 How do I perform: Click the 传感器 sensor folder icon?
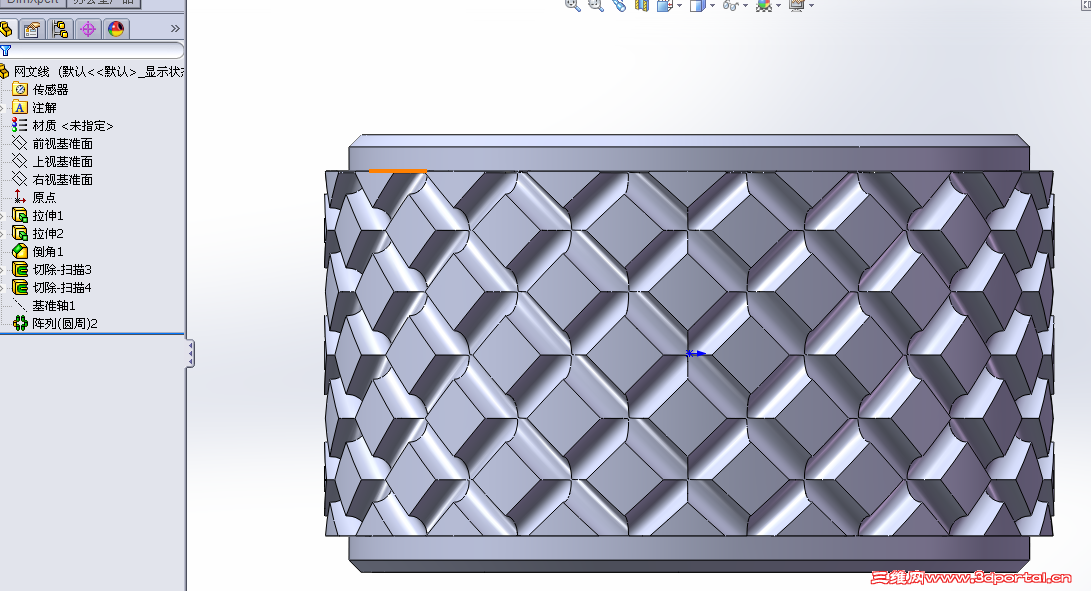[x=20, y=89]
